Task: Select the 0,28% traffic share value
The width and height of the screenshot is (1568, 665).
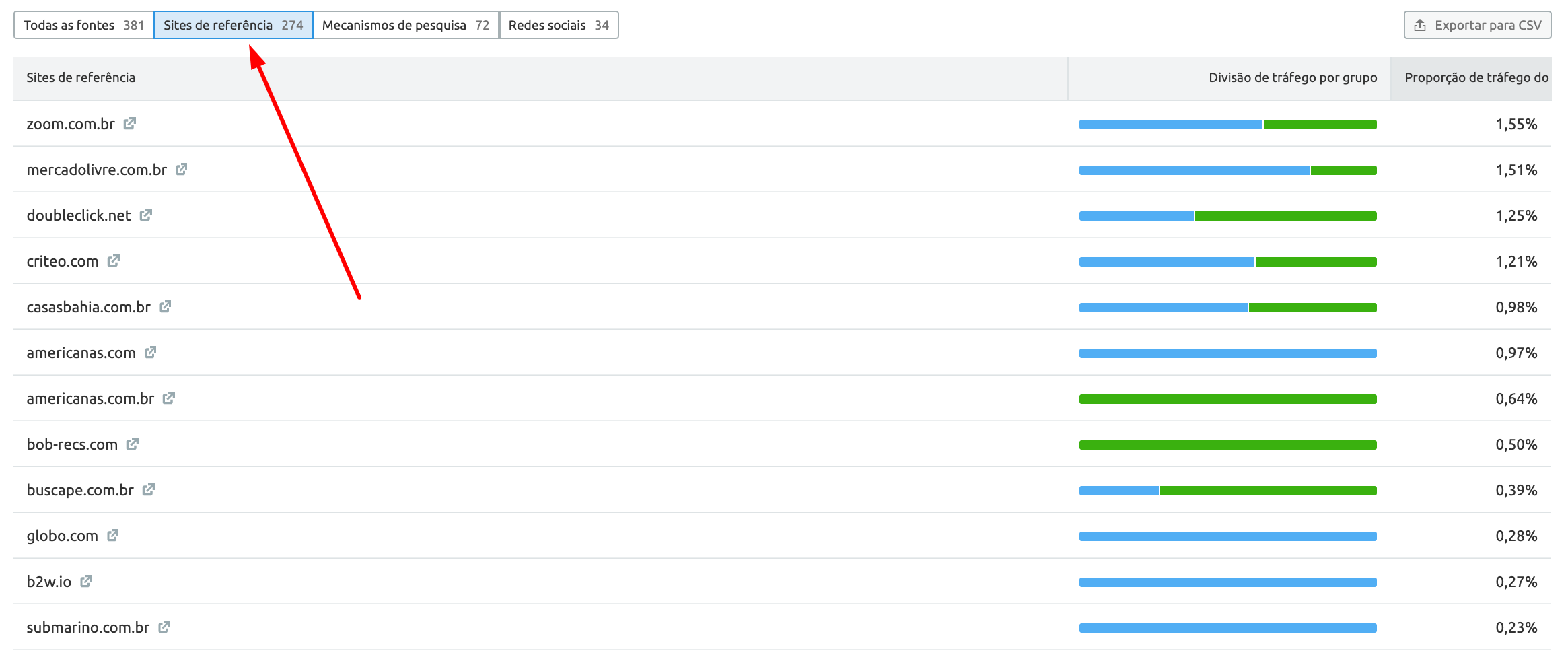Action: click(1516, 536)
